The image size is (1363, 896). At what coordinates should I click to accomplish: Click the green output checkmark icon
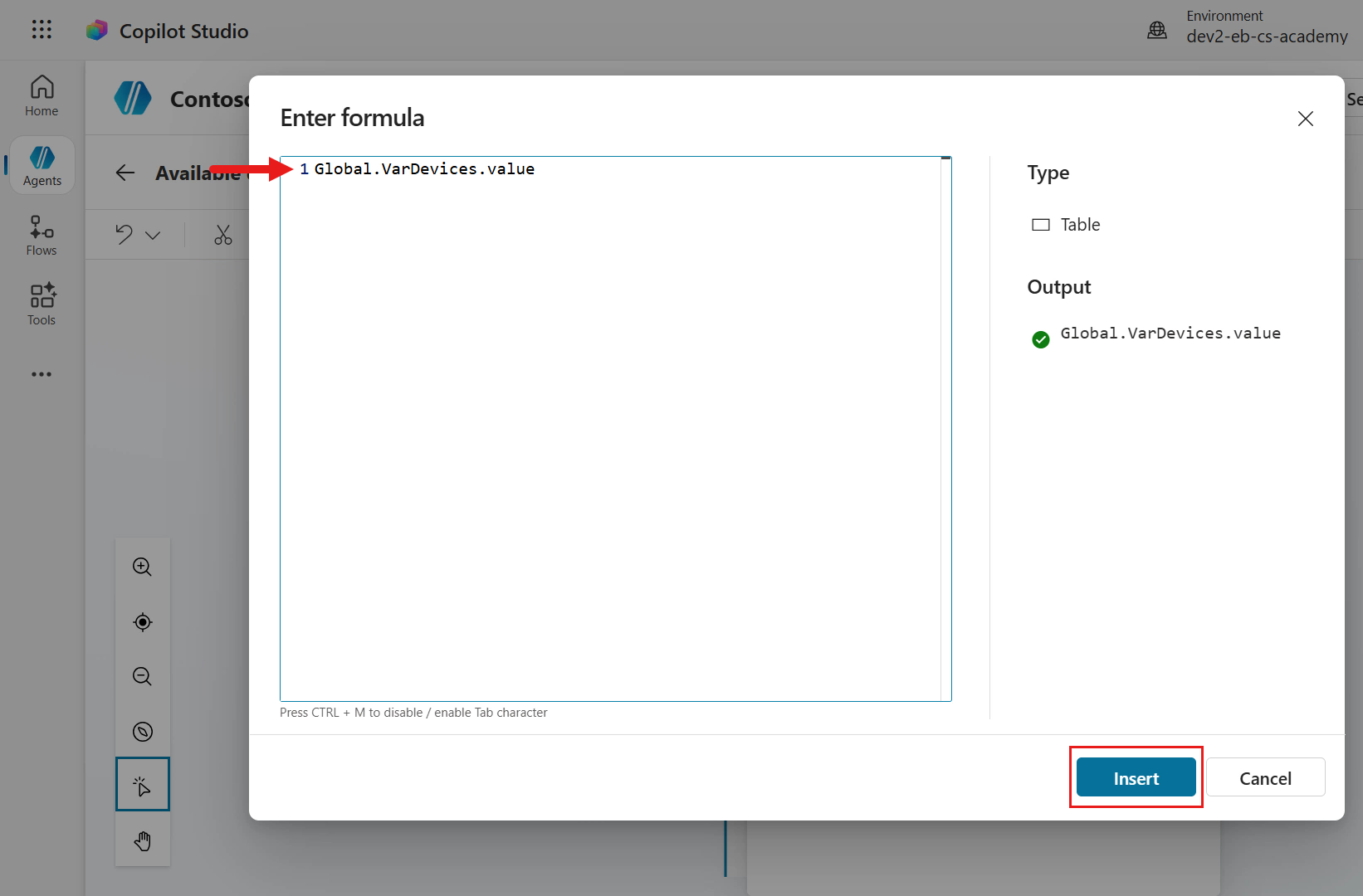(1040, 339)
